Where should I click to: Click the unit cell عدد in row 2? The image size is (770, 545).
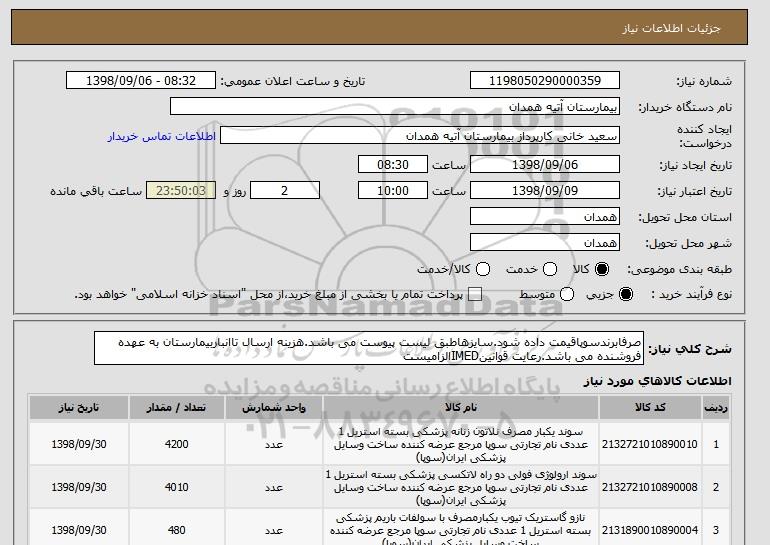[x=274, y=487]
